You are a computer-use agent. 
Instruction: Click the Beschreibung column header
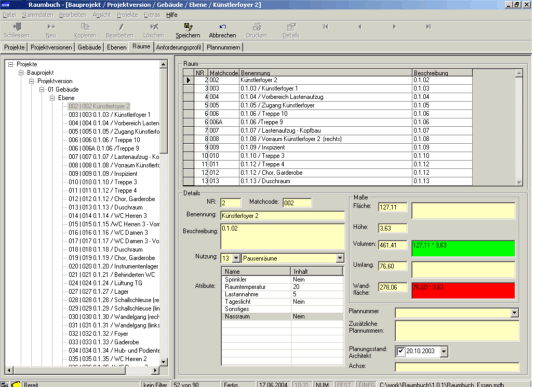tap(442, 73)
